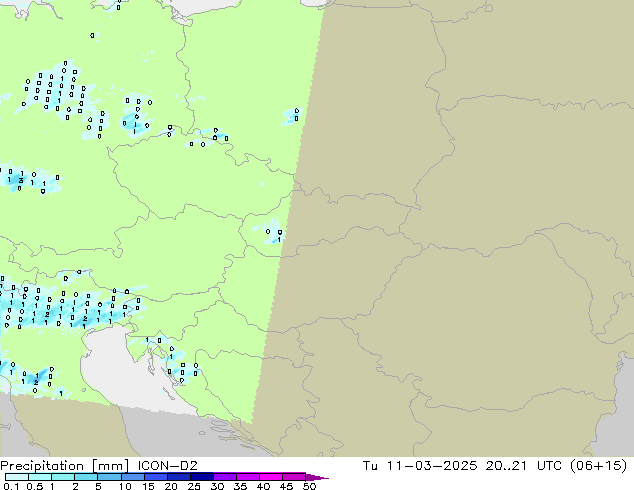This screenshot has height=490, width=634.
Task: Click the '(06+15)' forecast run text
Action: pos(599,465)
